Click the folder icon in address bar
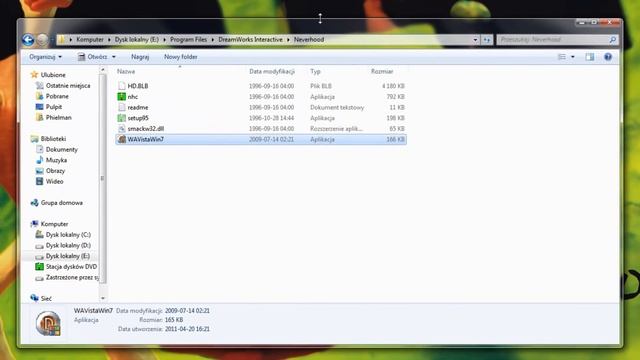Viewport: 640px width, 360px height. pos(61,40)
